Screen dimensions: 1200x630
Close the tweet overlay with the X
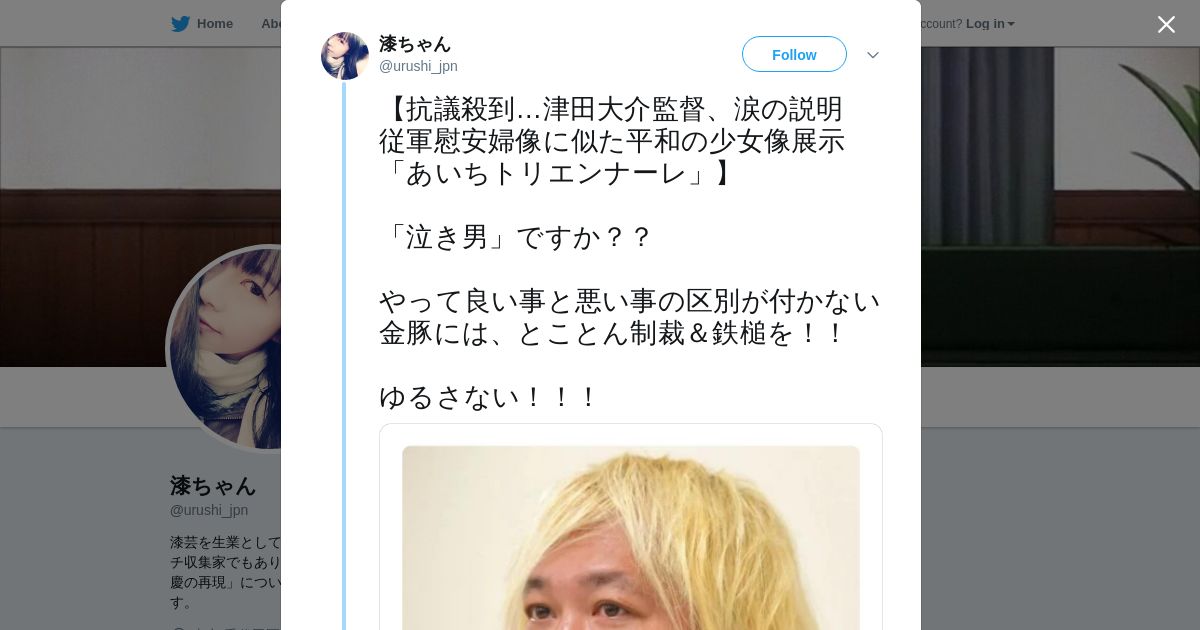1166,24
